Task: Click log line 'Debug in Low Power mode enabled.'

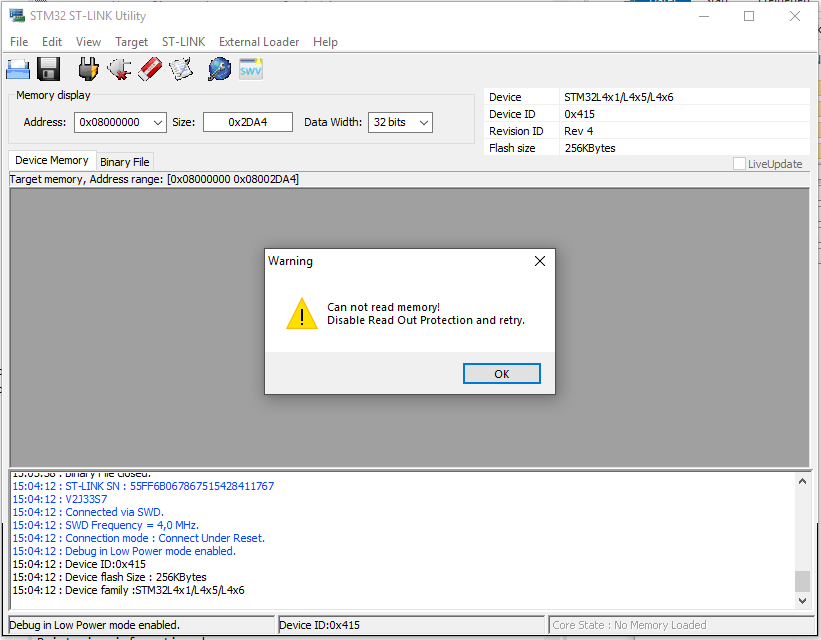Action: point(124,551)
